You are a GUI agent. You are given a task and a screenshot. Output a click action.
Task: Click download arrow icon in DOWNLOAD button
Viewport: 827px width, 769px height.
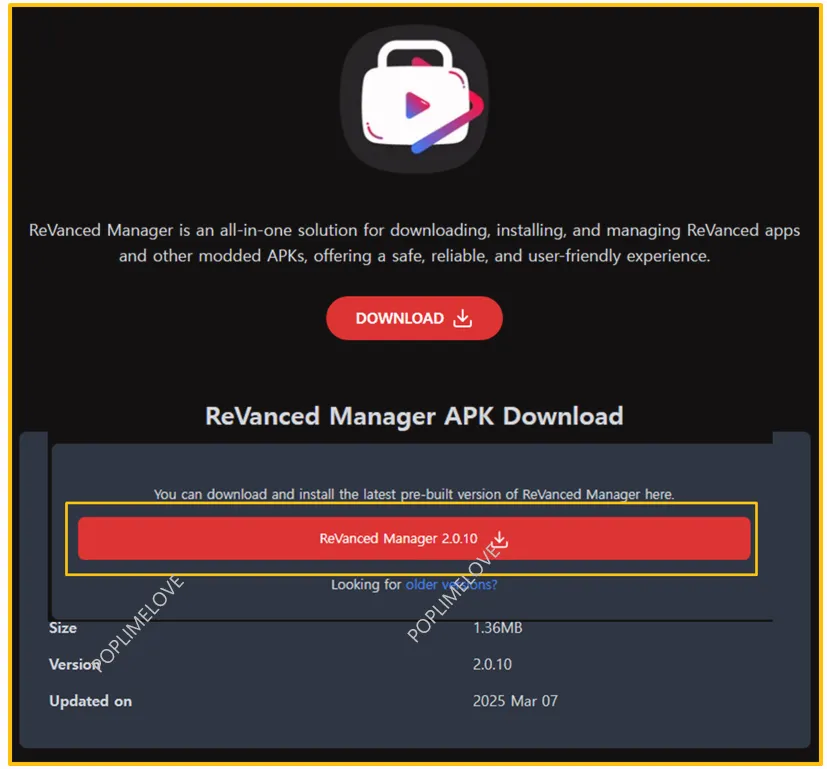[463, 318]
